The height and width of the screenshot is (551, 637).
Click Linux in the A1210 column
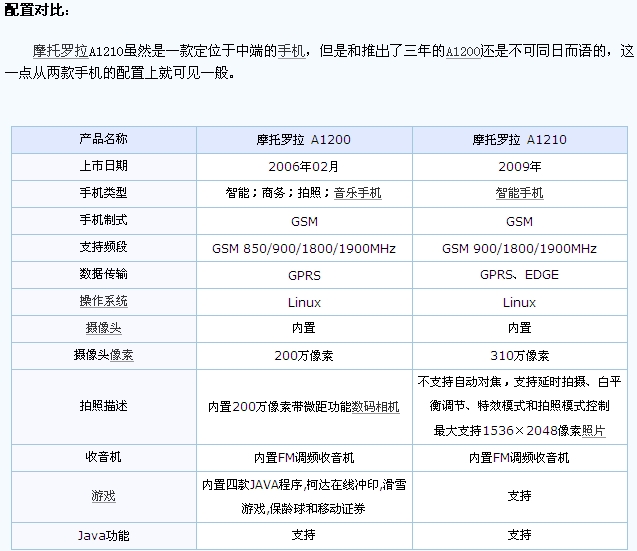(519, 302)
